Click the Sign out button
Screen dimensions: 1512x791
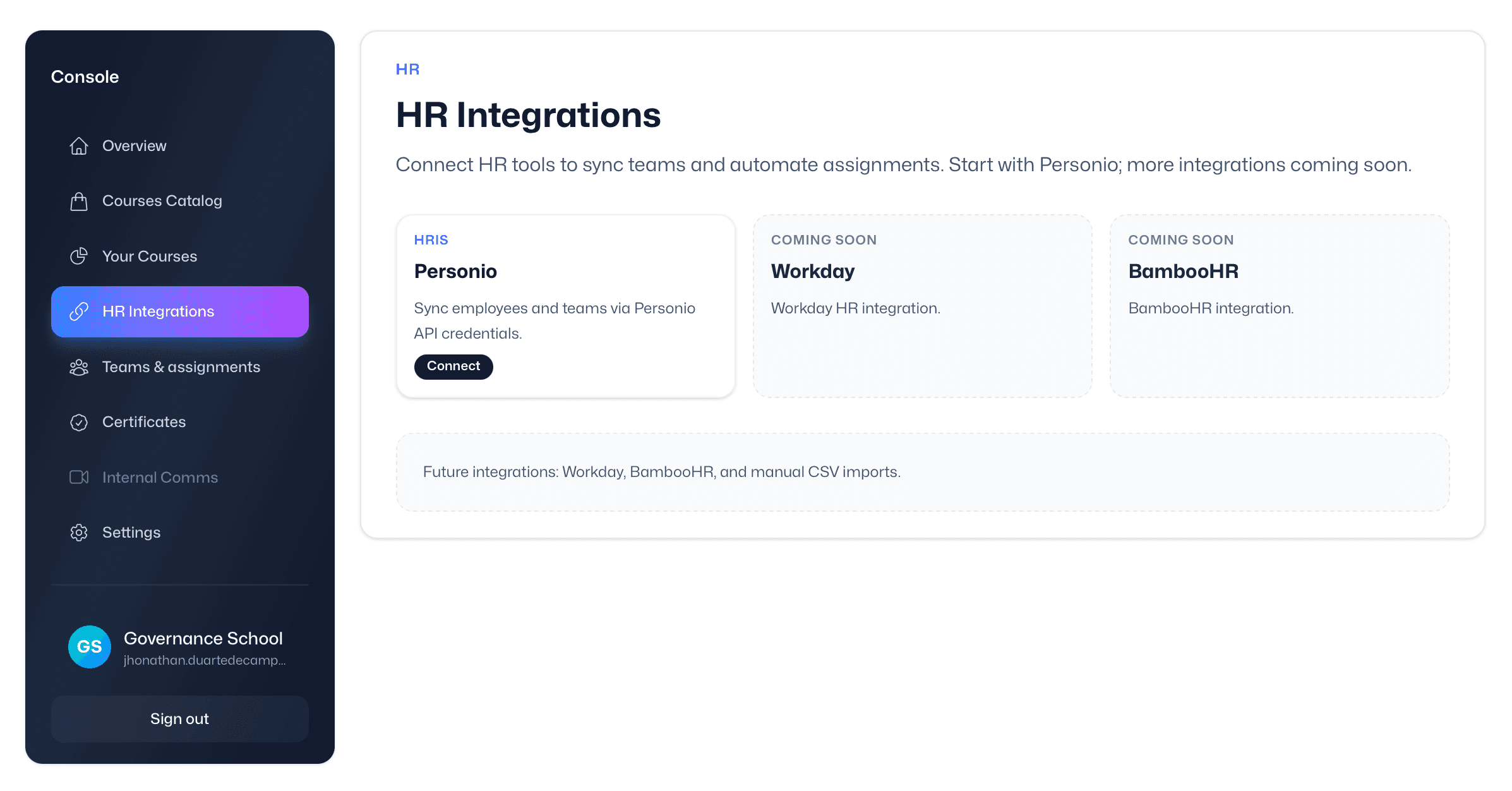click(x=179, y=718)
